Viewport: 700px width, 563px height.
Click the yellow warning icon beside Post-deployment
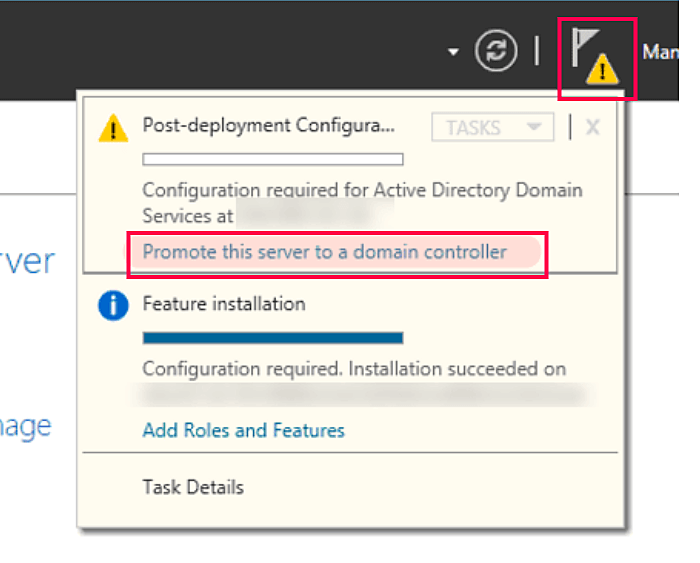113,127
